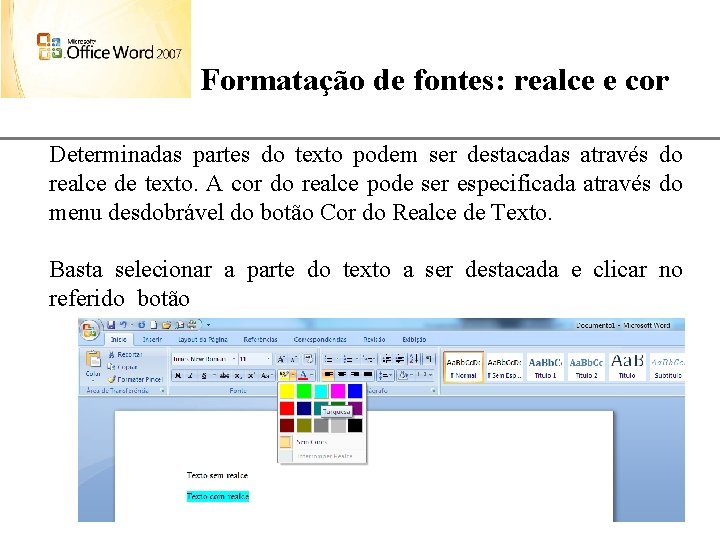Open the Change Case (Aa) menu
The height and width of the screenshot is (540, 720).
pyautogui.click(x=266, y=376)
